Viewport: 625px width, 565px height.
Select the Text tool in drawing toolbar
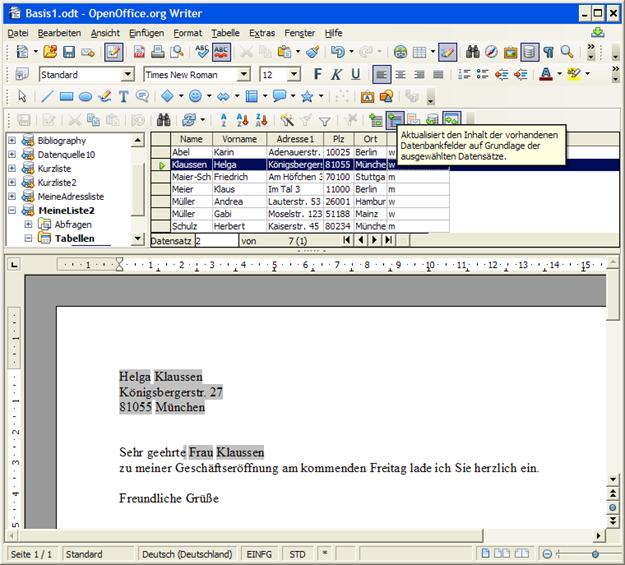pos(124,97)
